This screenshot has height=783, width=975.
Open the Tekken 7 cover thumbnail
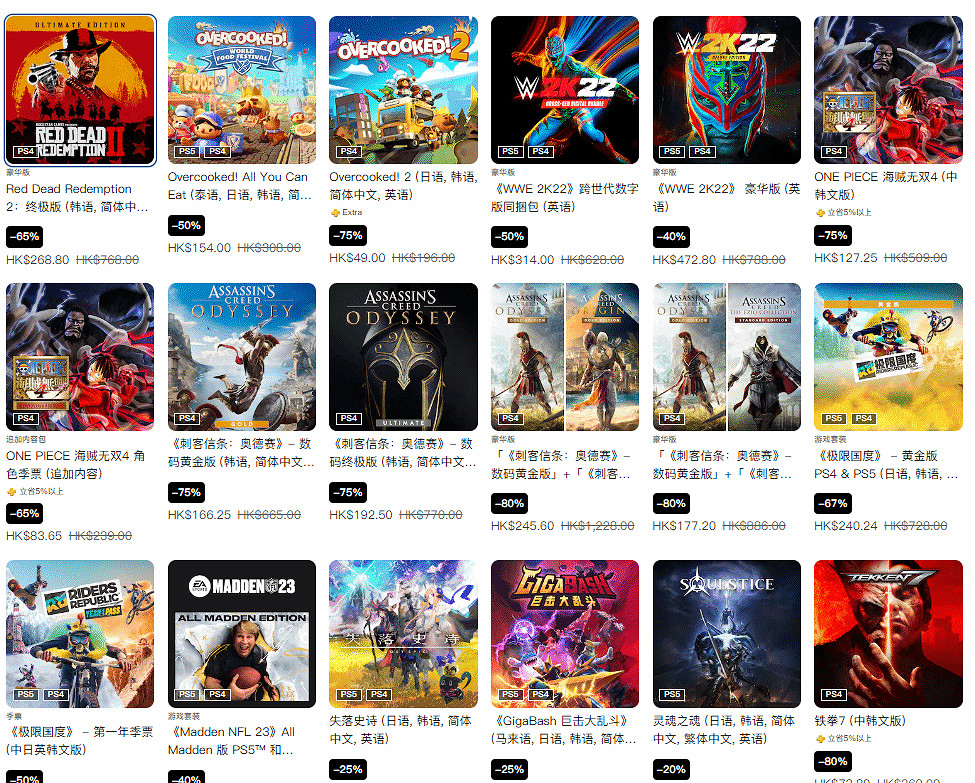[x=889, y=634]
